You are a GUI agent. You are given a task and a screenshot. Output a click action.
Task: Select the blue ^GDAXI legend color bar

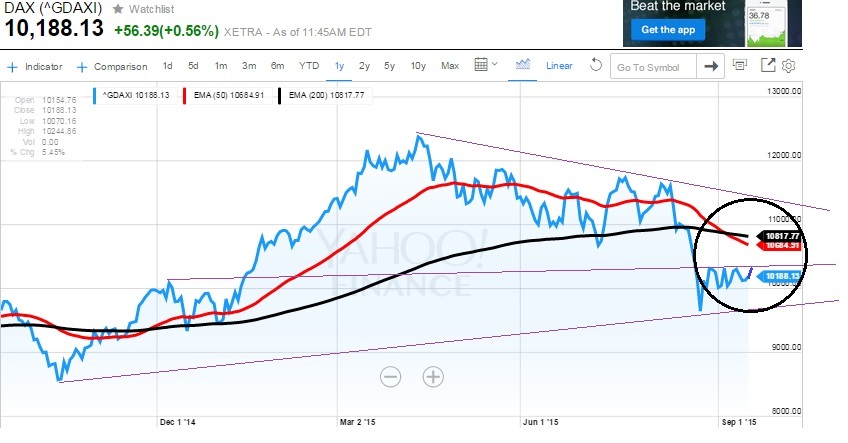pos(92,97)
